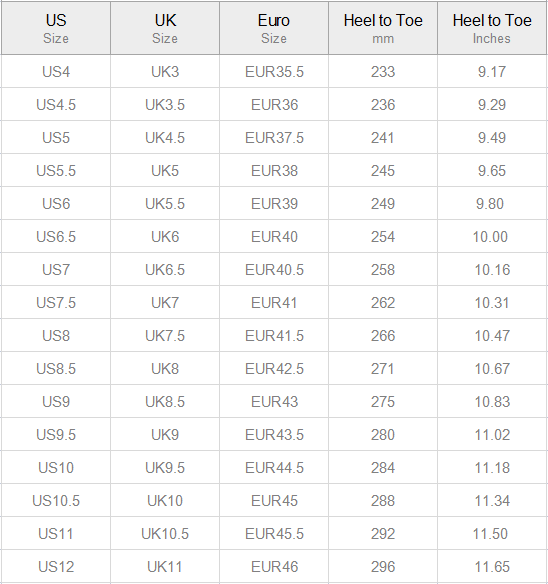Select the US6.5 cell
Screen dimensions: 548x584
[56, 237]
